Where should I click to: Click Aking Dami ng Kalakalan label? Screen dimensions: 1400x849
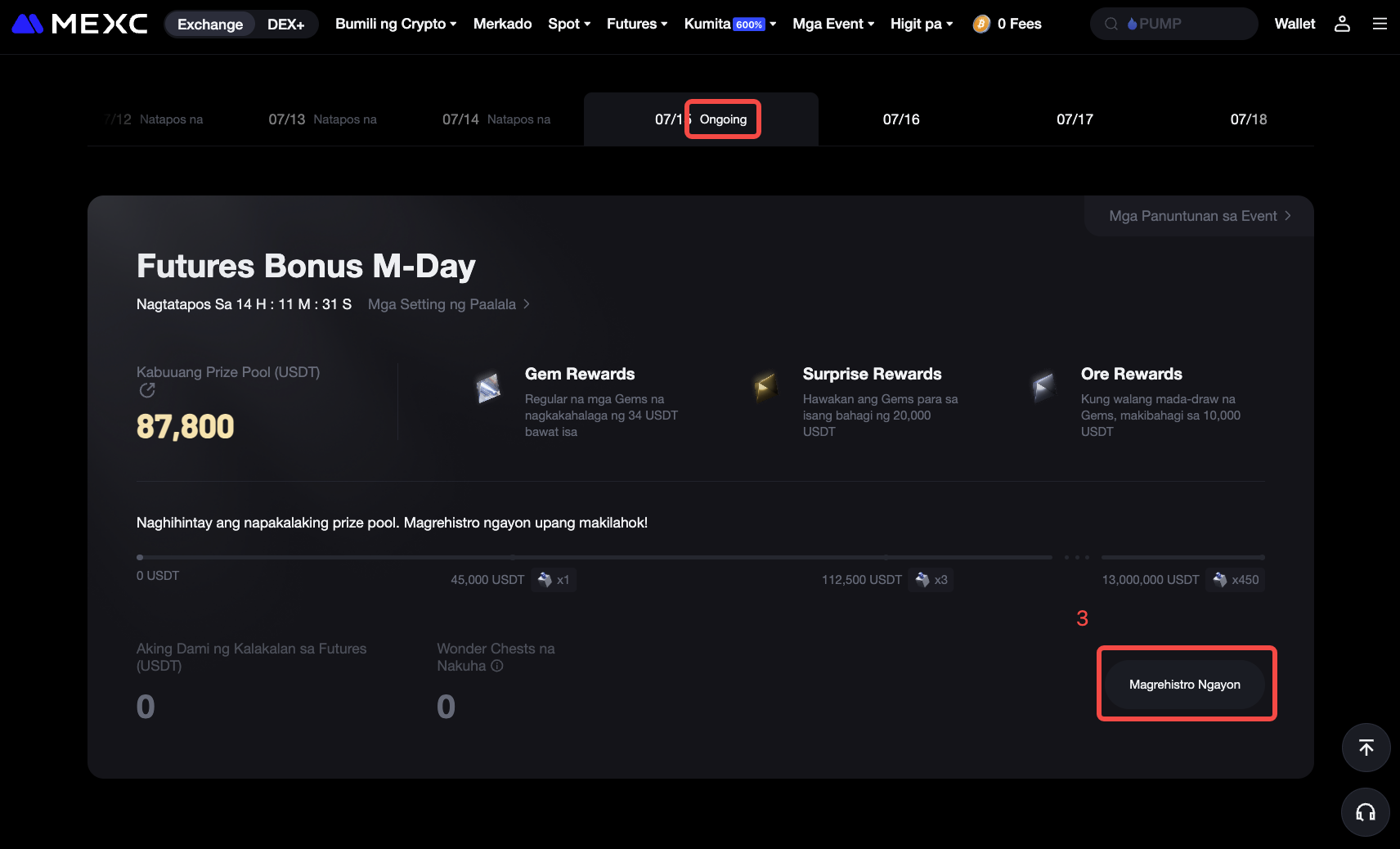[x=251, y=657]
